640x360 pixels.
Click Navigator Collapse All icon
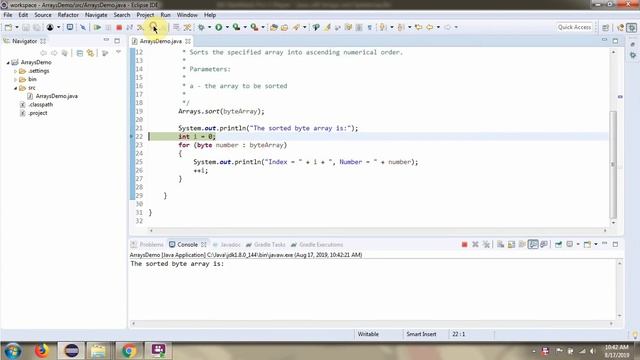[x=80, y=53]
